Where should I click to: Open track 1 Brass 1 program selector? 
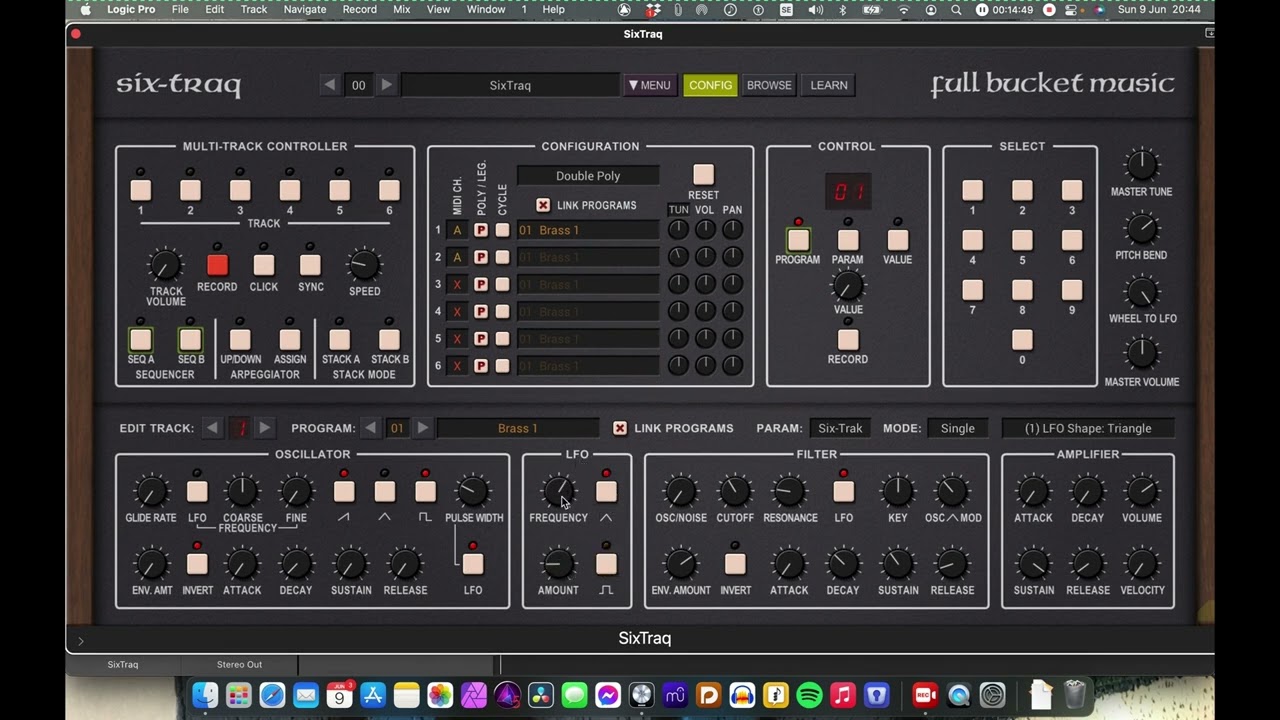pyautogui.click(x=588, y=230)
